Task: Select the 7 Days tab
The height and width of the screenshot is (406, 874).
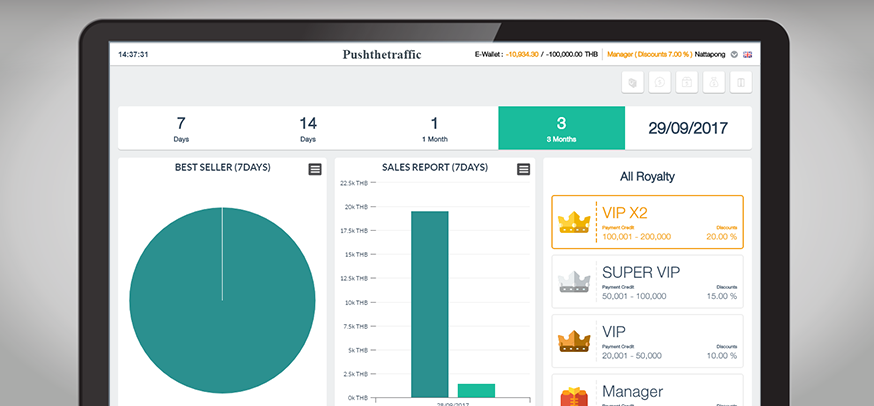Action: pos(181,128)
